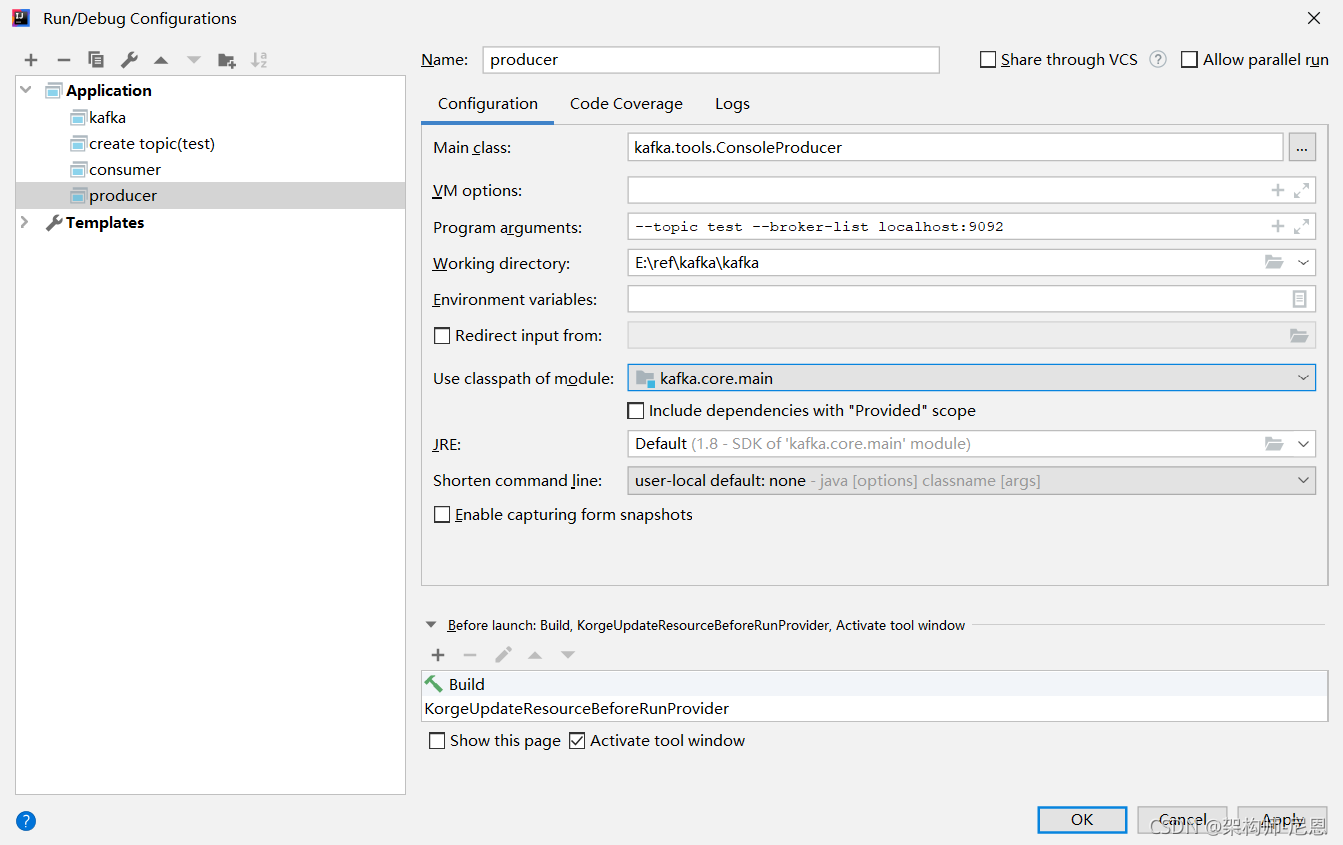Move configuration down in the list toolbar

point(193,60)
